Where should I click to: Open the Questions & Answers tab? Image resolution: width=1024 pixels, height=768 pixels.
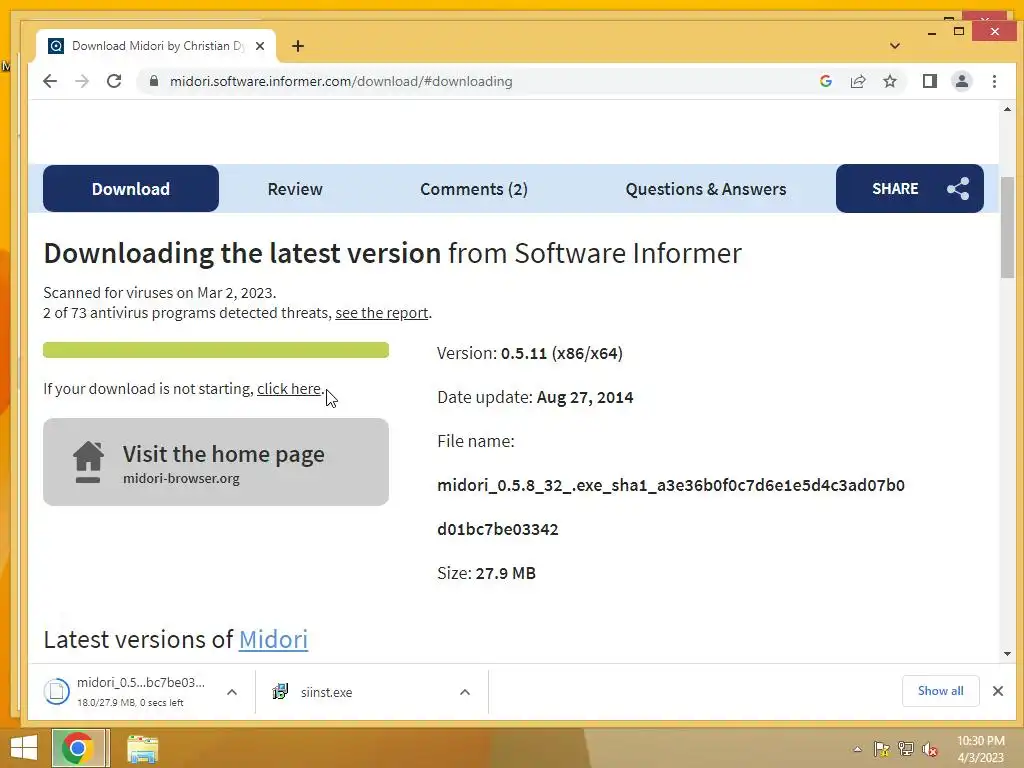tap(705, 189)
